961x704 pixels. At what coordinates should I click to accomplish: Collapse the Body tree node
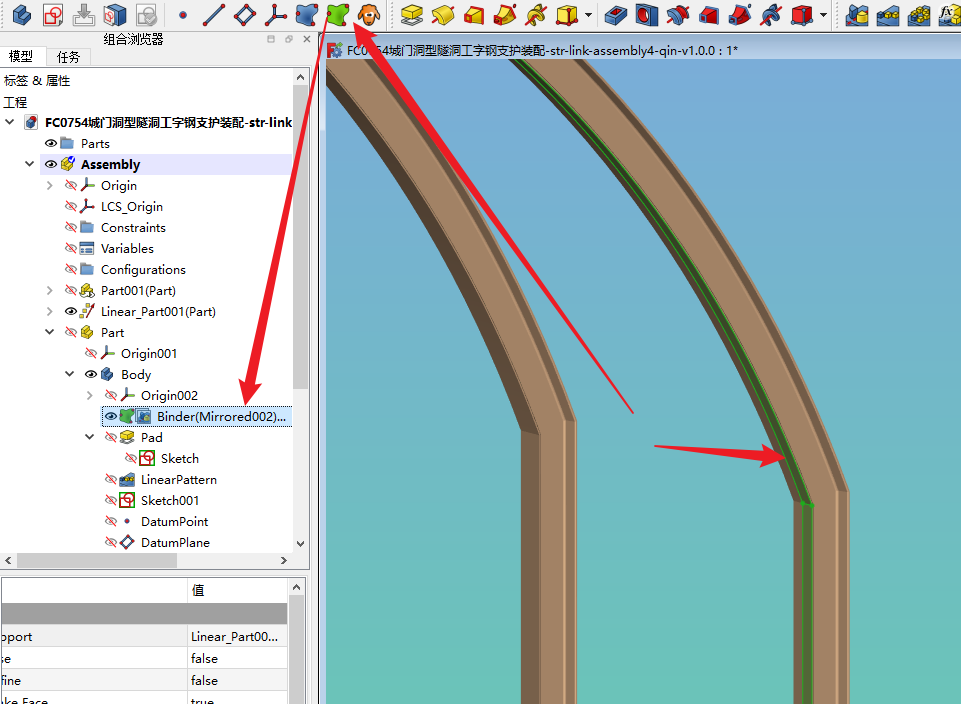(x=70, y=375)
